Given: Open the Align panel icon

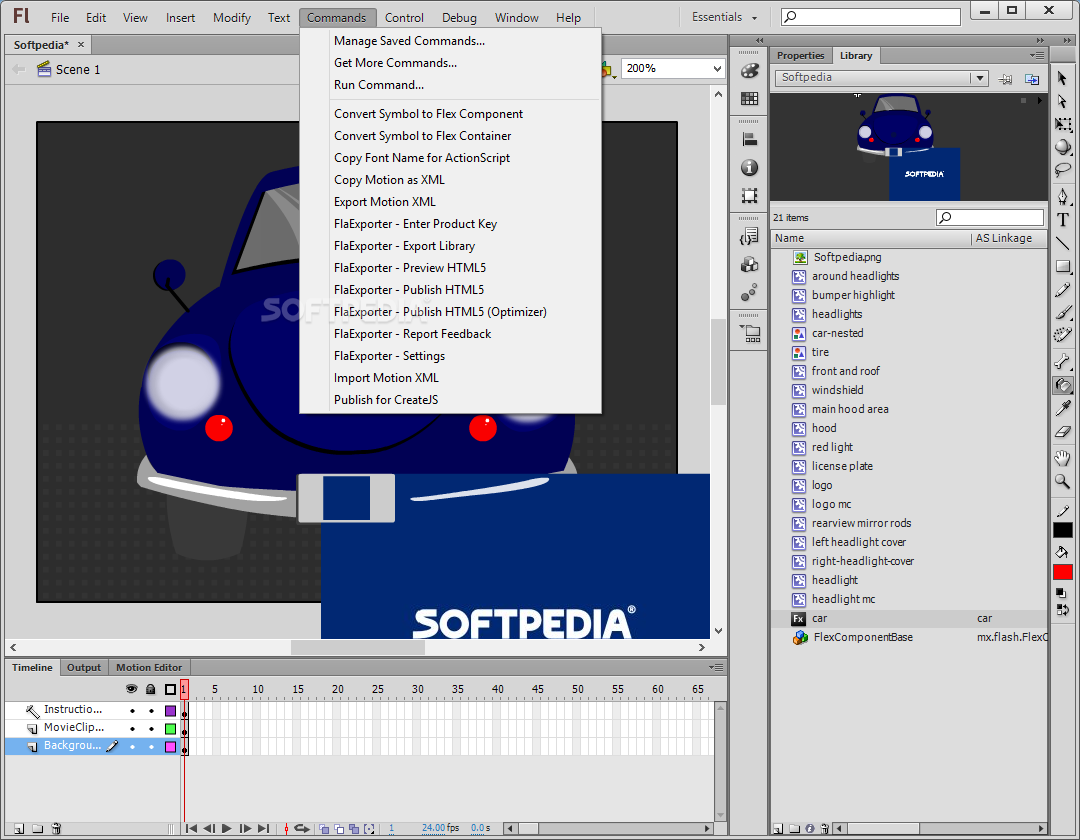Looking at the screenshot, I should [749, 140].
